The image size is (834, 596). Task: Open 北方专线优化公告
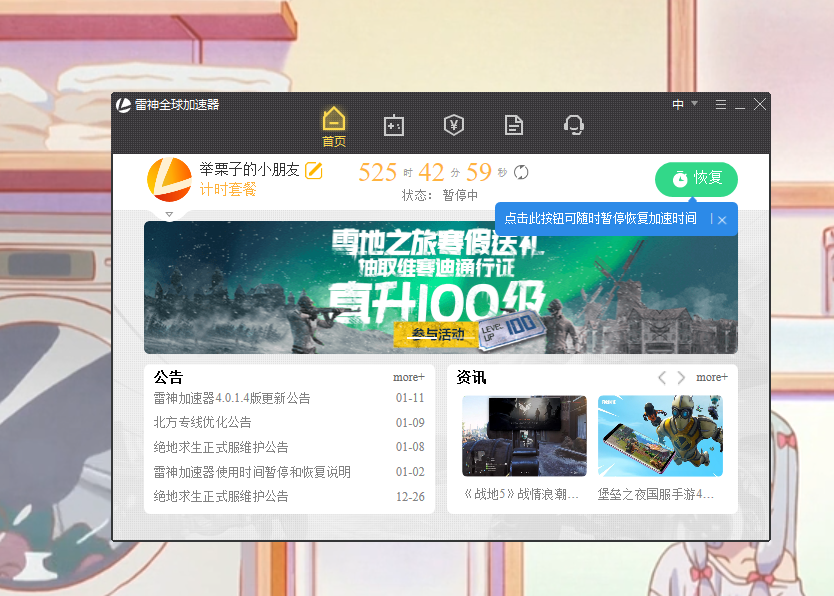coord(202,423)
